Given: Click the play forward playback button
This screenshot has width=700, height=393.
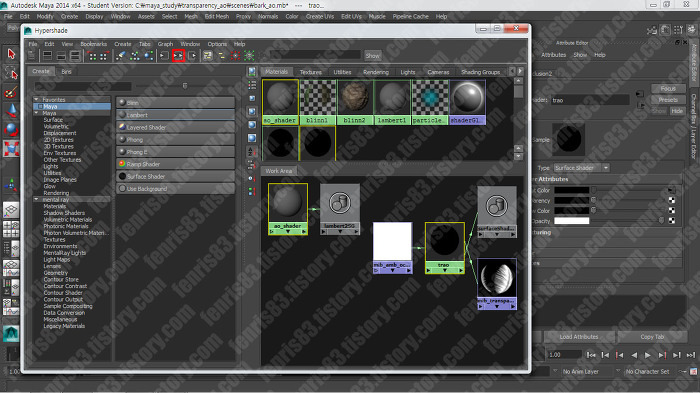Looking at the screenshot, I should 648,355.
